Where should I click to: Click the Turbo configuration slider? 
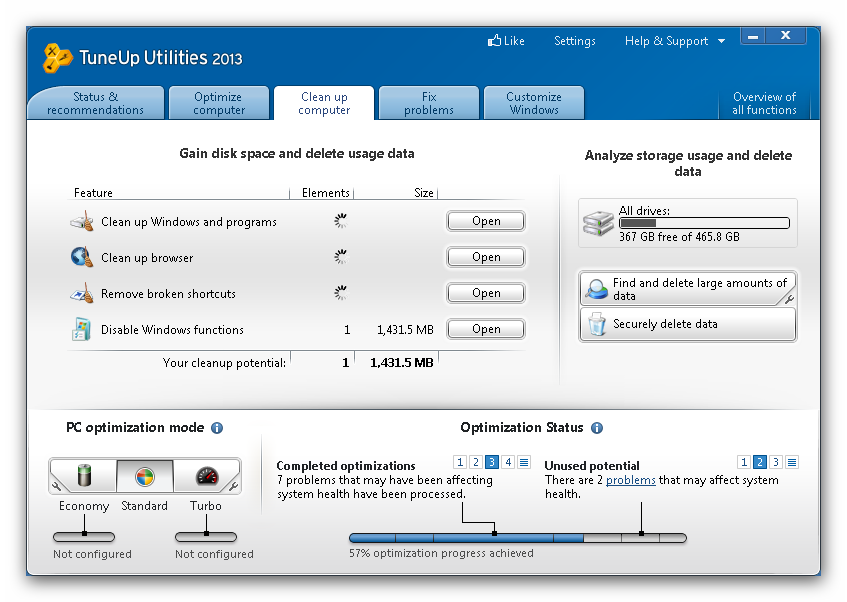(206, 537)
